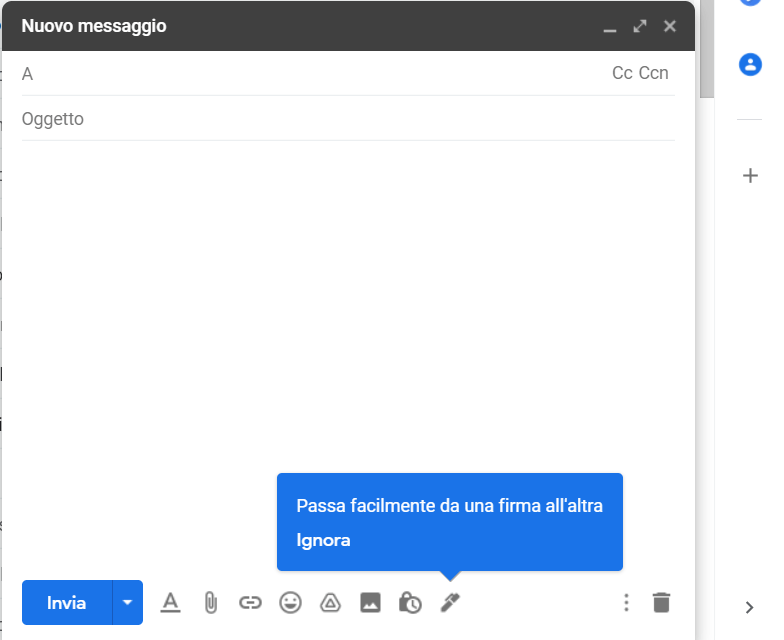
Task: Expand send options arrow next to Invia
Action: coord(127,602)
